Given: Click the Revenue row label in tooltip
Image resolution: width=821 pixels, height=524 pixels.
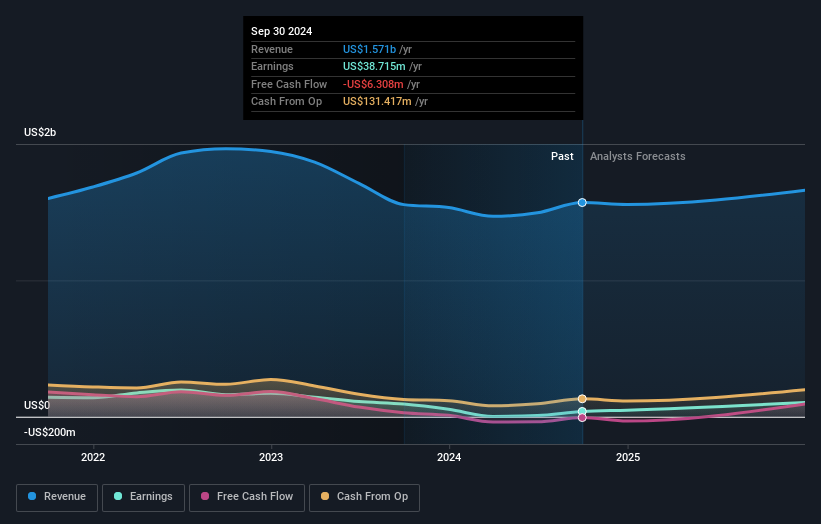Looking at the screenshot, I should tap(272, 49).
